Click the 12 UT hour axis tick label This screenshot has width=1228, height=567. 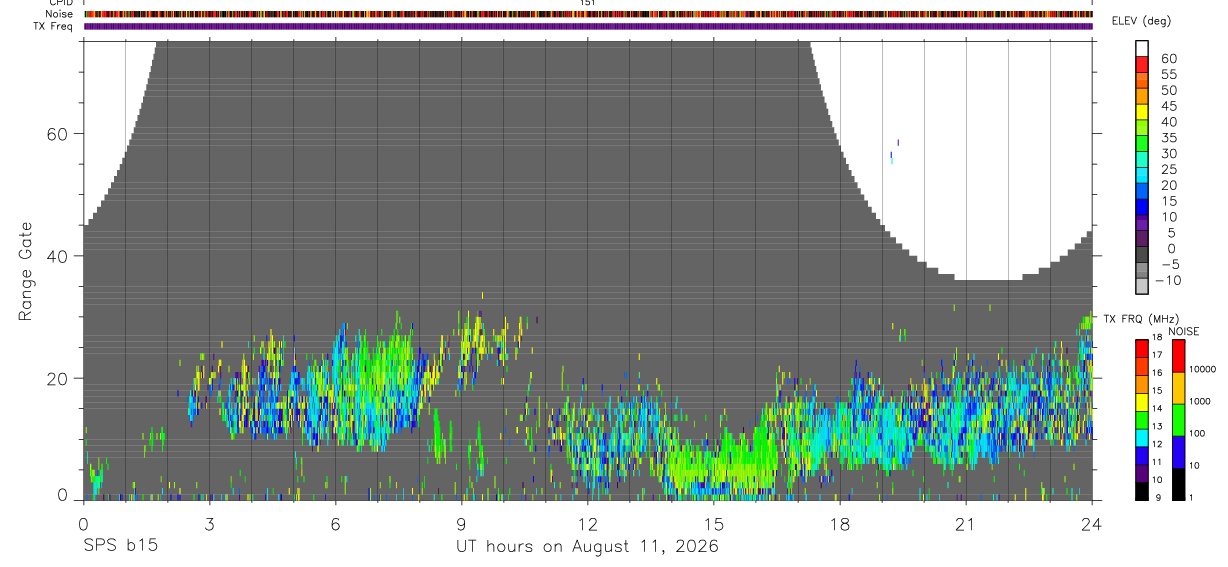click(587, 524)
